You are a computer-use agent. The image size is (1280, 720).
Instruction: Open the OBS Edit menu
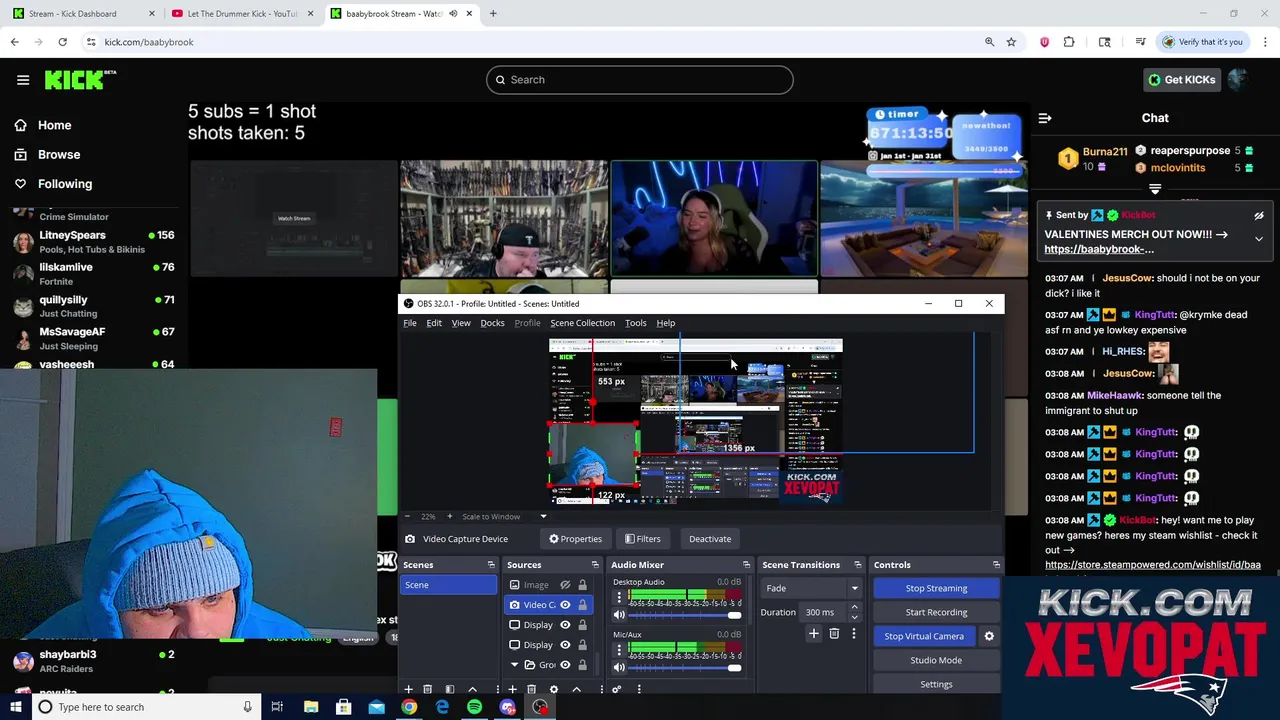(x=434, y=323)
